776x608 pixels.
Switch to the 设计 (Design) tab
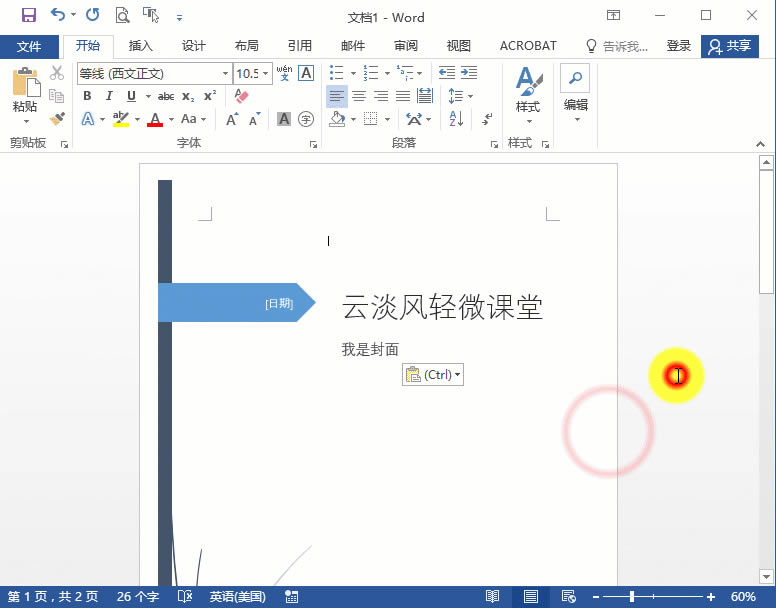point(194,46)
